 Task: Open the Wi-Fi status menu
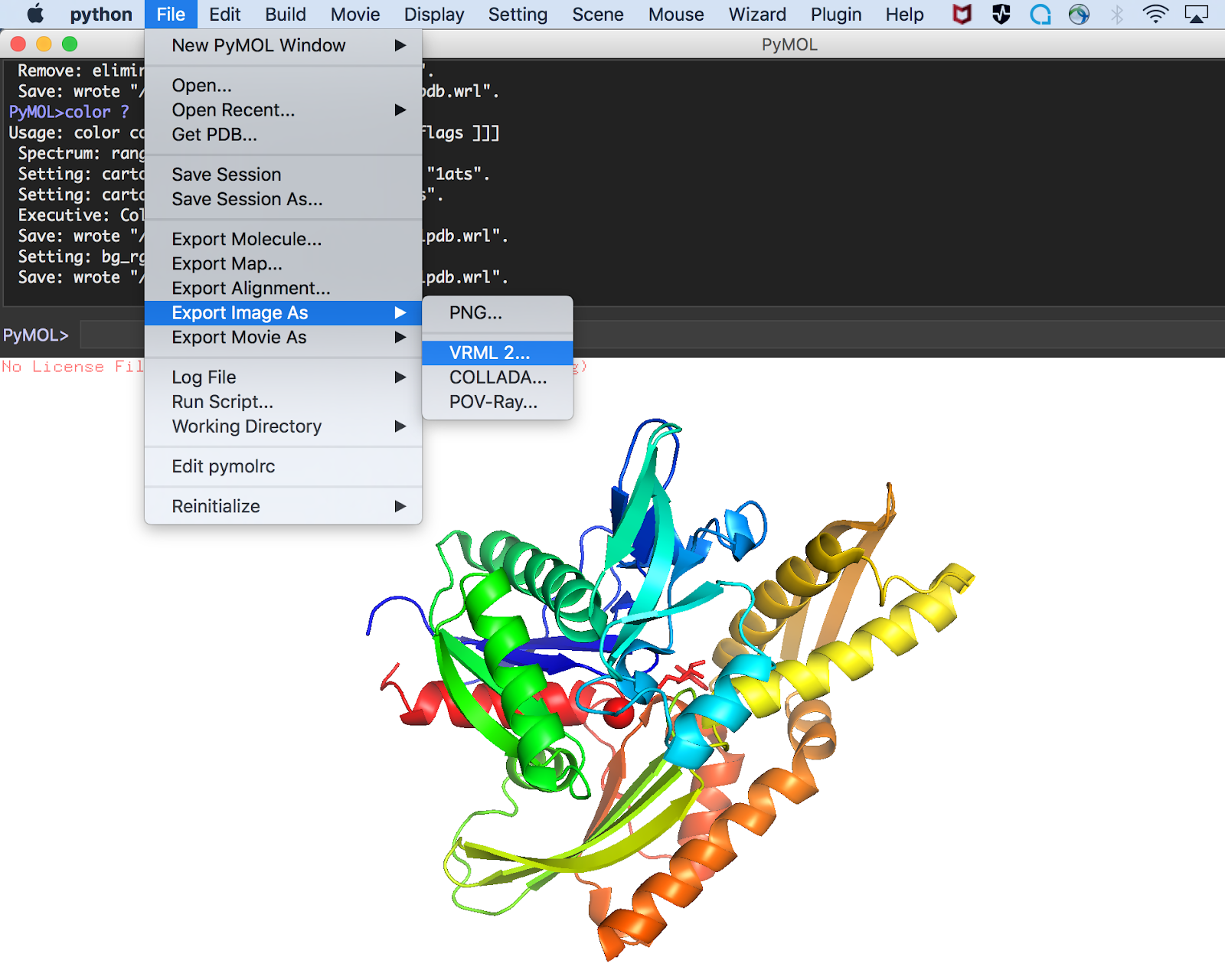(x=1155, y=15)
